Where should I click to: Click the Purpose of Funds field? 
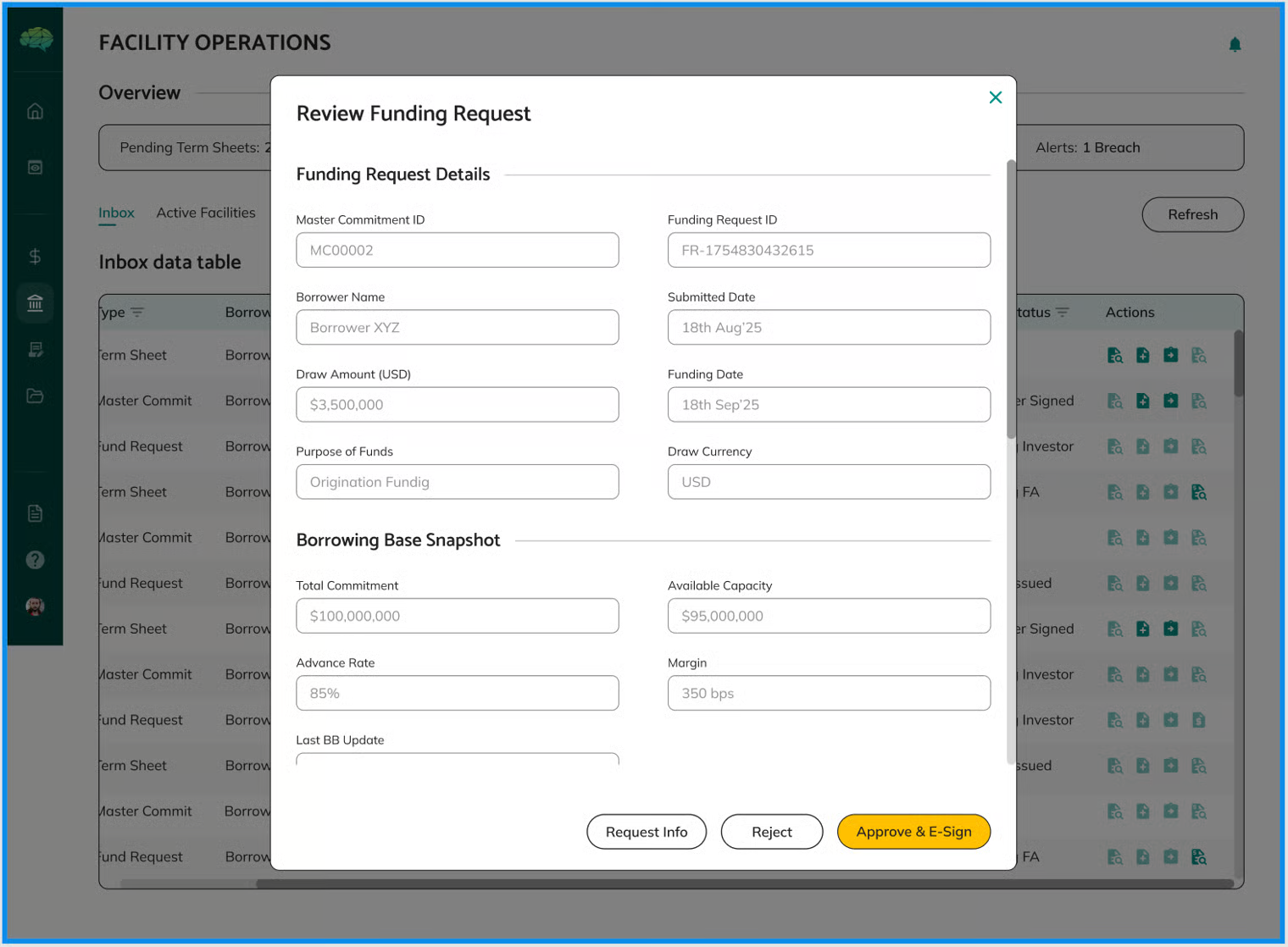tap(457, 482)
